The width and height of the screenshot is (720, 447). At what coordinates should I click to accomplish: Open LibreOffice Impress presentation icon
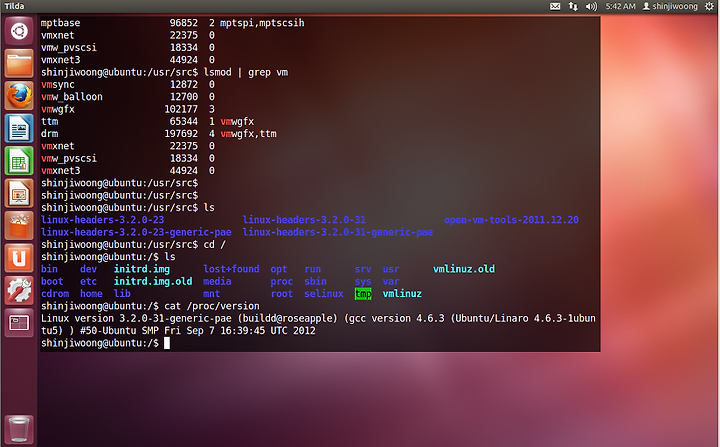[19, 193]
